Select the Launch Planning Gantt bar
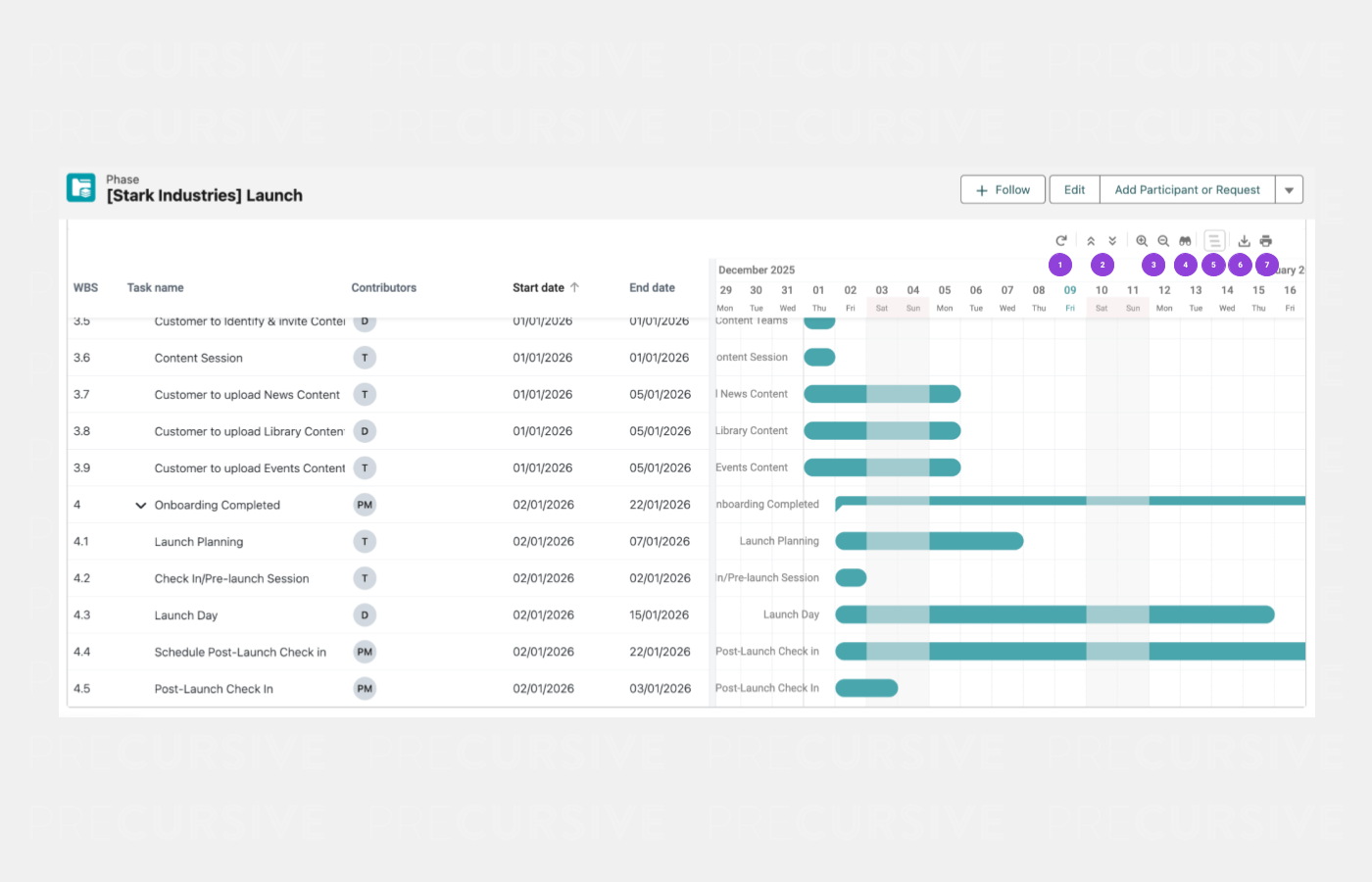 [928, 541]
